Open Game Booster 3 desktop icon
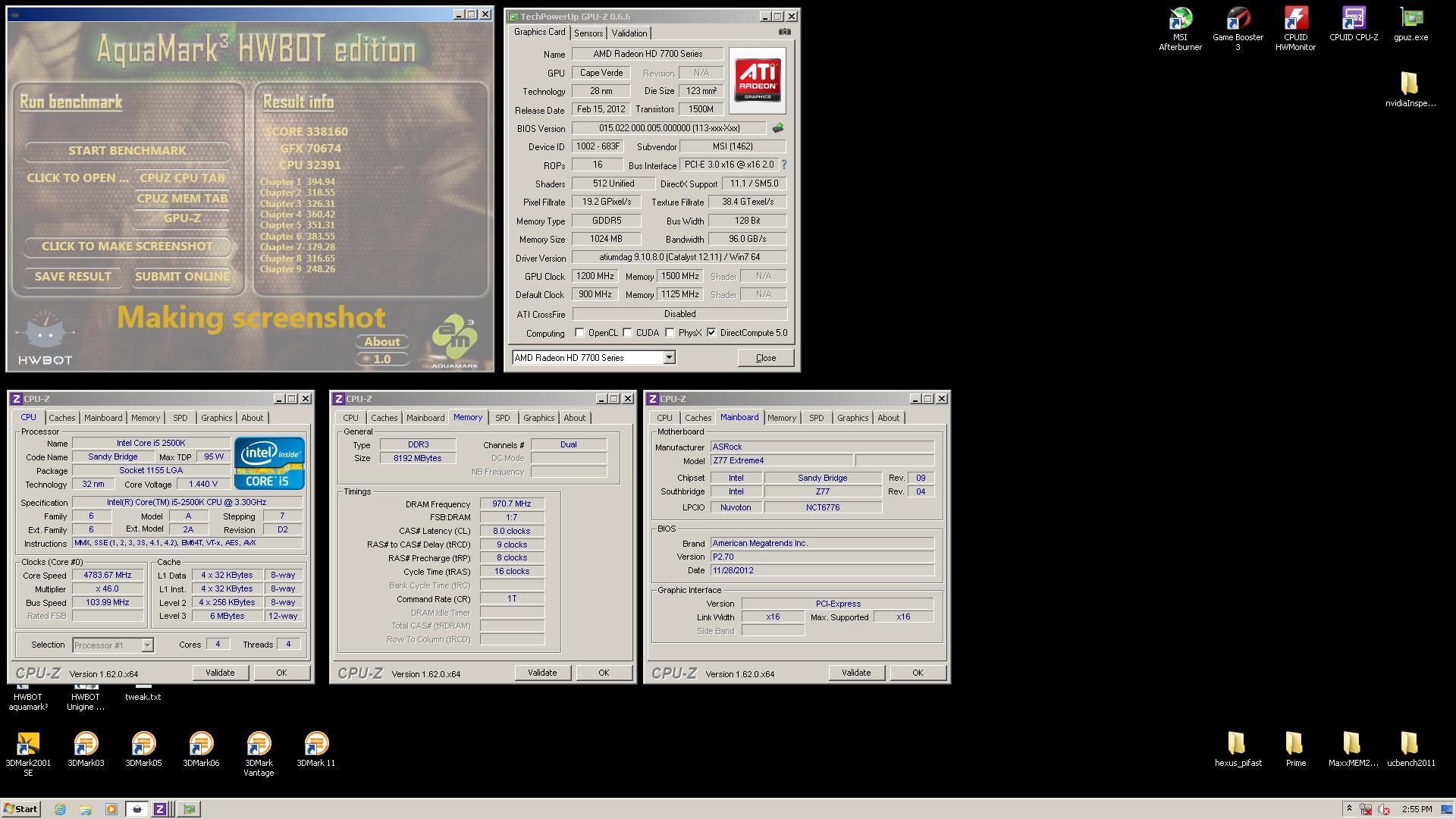The height and width of the screenshot is (819, 1456). coord(1238,29)
